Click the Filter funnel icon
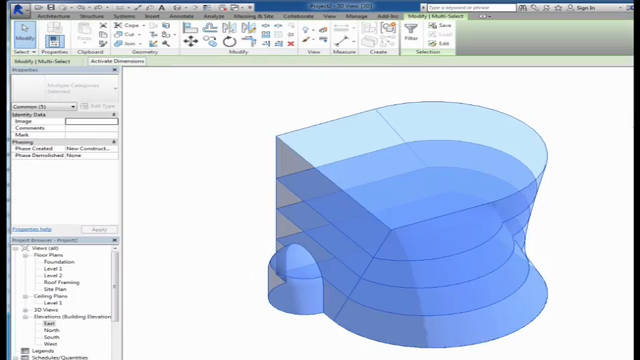 411,29
